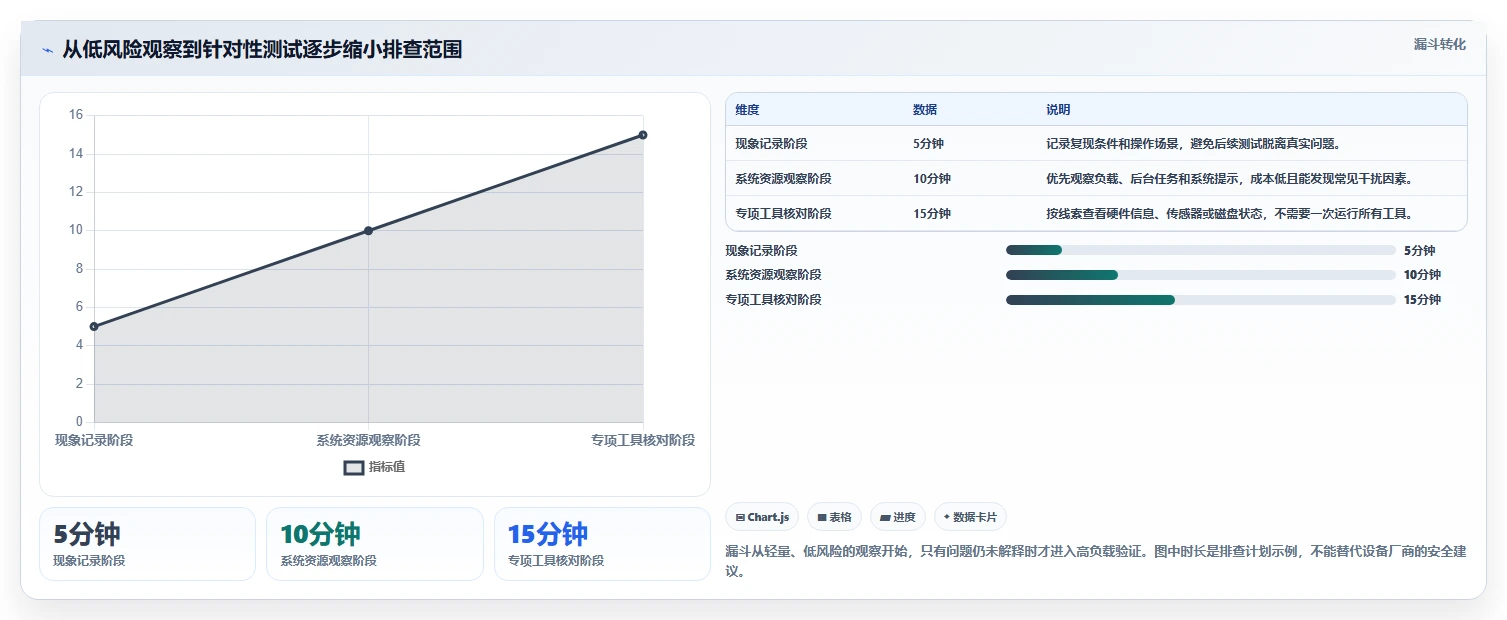Select table cell 现象记录阶段
The image size is (1507, 620).
point(771,144)
